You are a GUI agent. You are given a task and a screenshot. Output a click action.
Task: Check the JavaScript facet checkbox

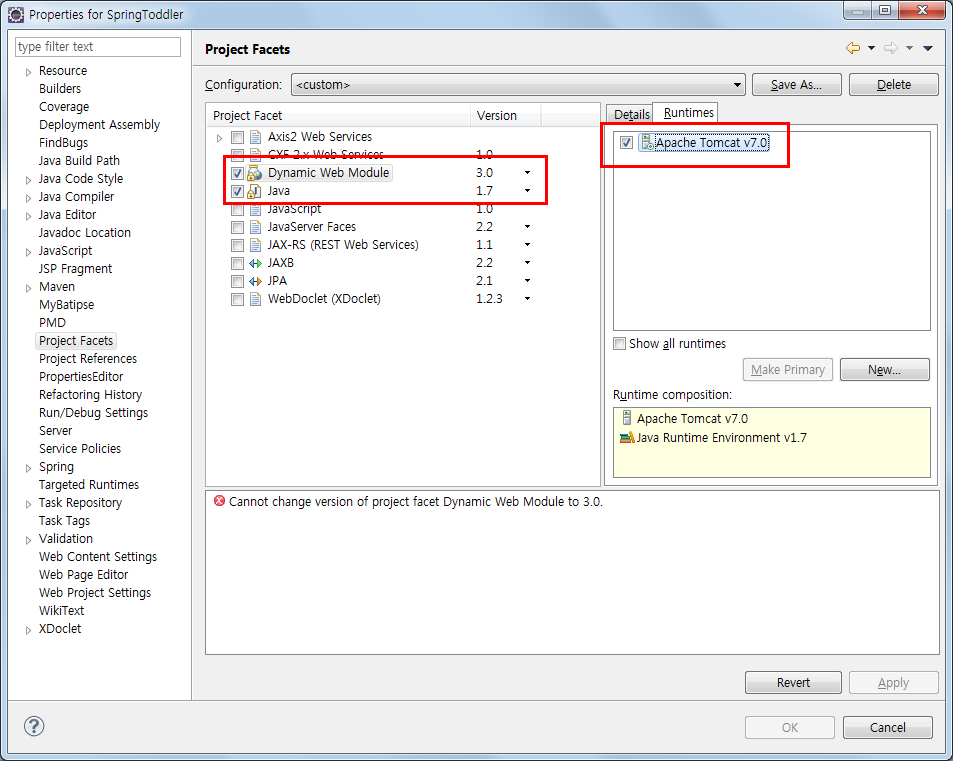[237, 210]
